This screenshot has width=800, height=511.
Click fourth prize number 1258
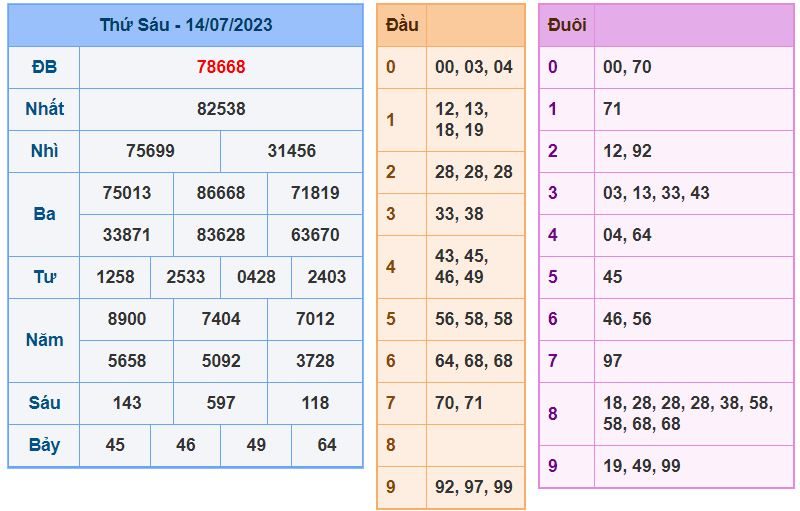tap(115, 277)
